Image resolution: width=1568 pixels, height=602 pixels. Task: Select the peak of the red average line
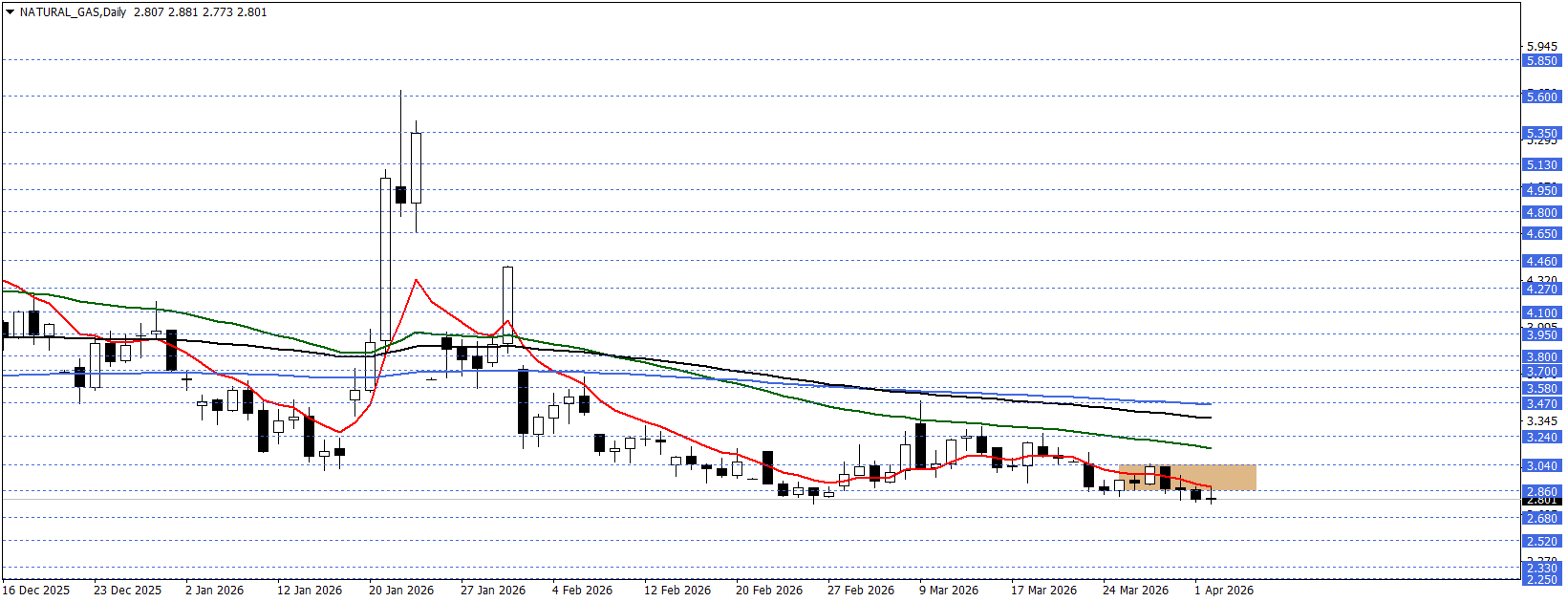pyautogui.click(x=416, y=280)
